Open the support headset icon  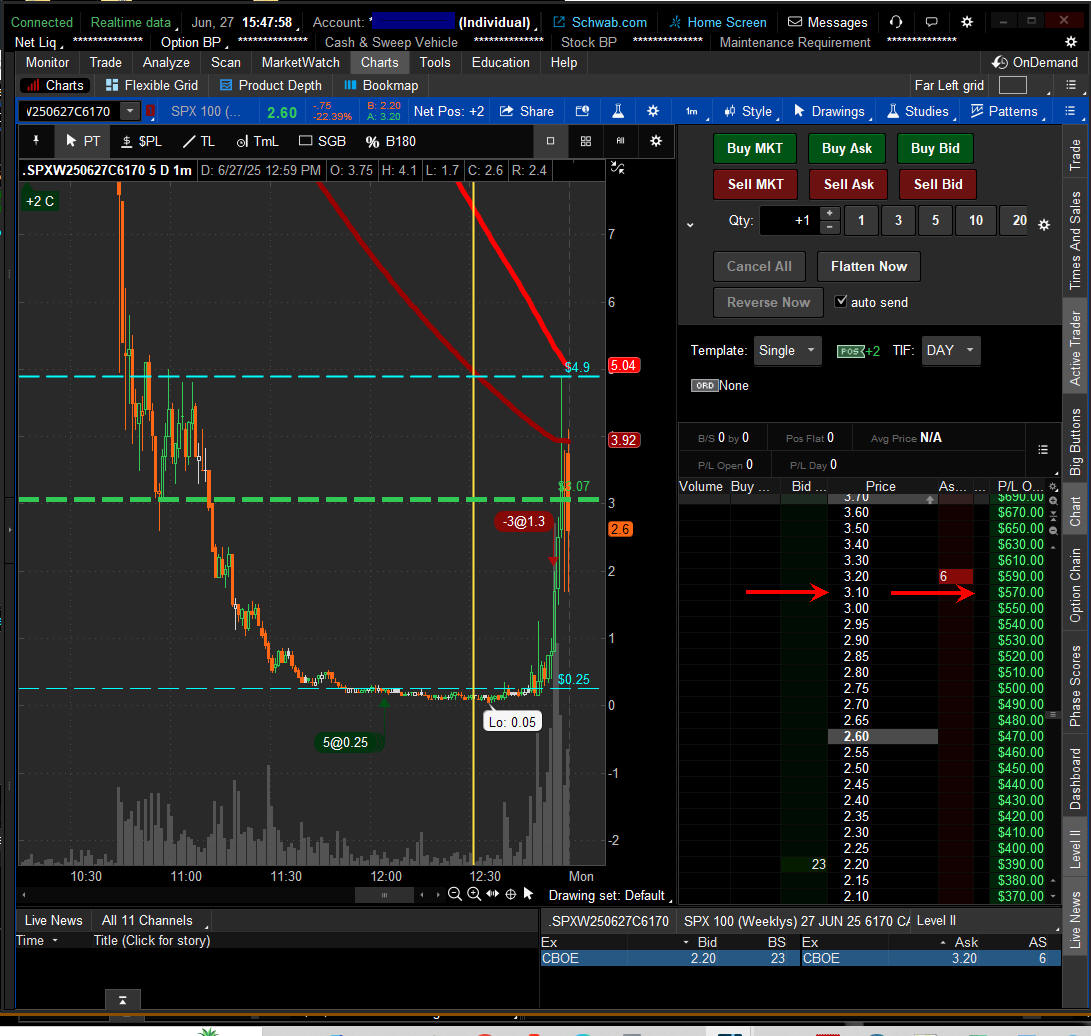[896, 22]
